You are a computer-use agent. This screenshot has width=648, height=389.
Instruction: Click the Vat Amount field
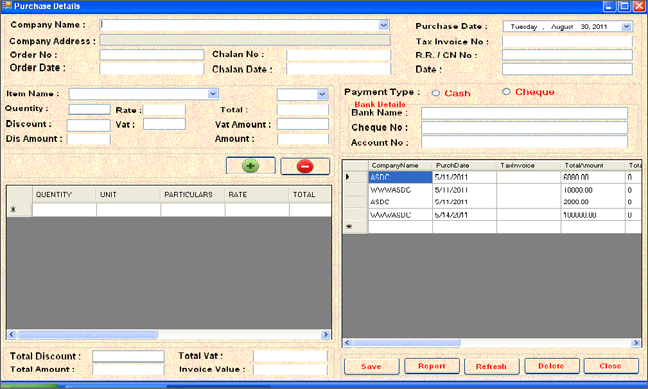303,124
